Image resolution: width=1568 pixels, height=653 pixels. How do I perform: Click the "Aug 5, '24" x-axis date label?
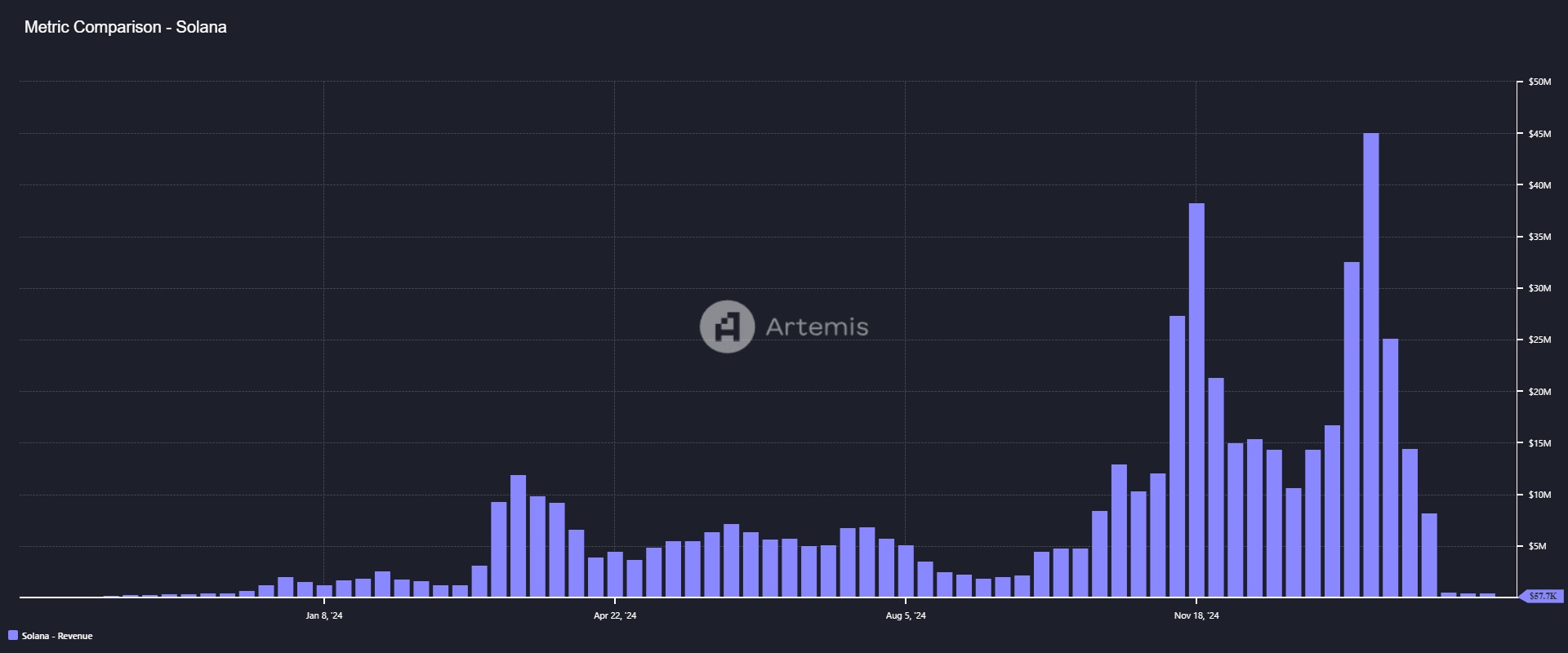[906, 615]
